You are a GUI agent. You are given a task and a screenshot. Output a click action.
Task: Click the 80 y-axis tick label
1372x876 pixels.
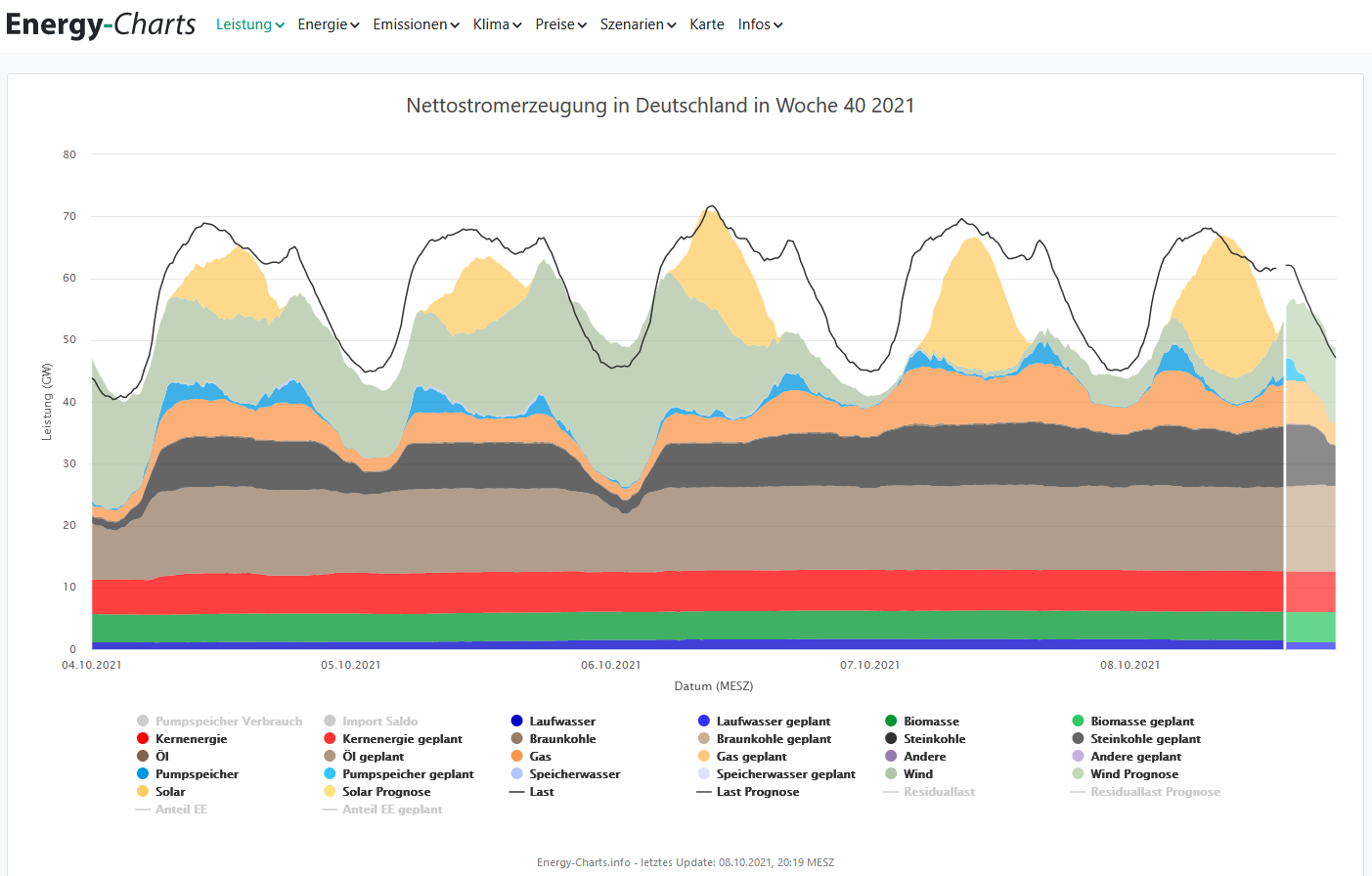[69, 154]
